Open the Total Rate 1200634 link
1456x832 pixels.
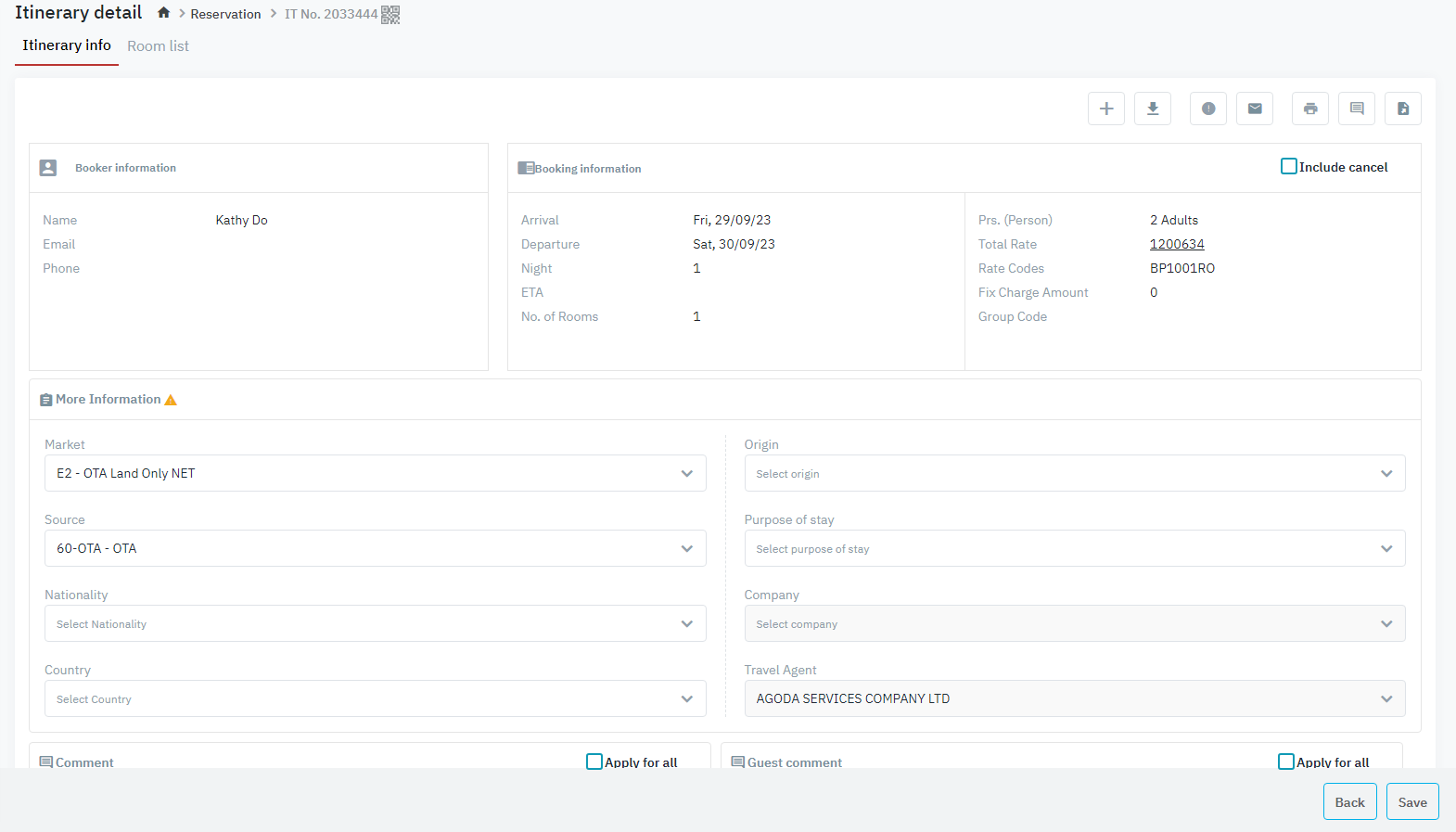pyautogui.click(x=1177, y=244)
